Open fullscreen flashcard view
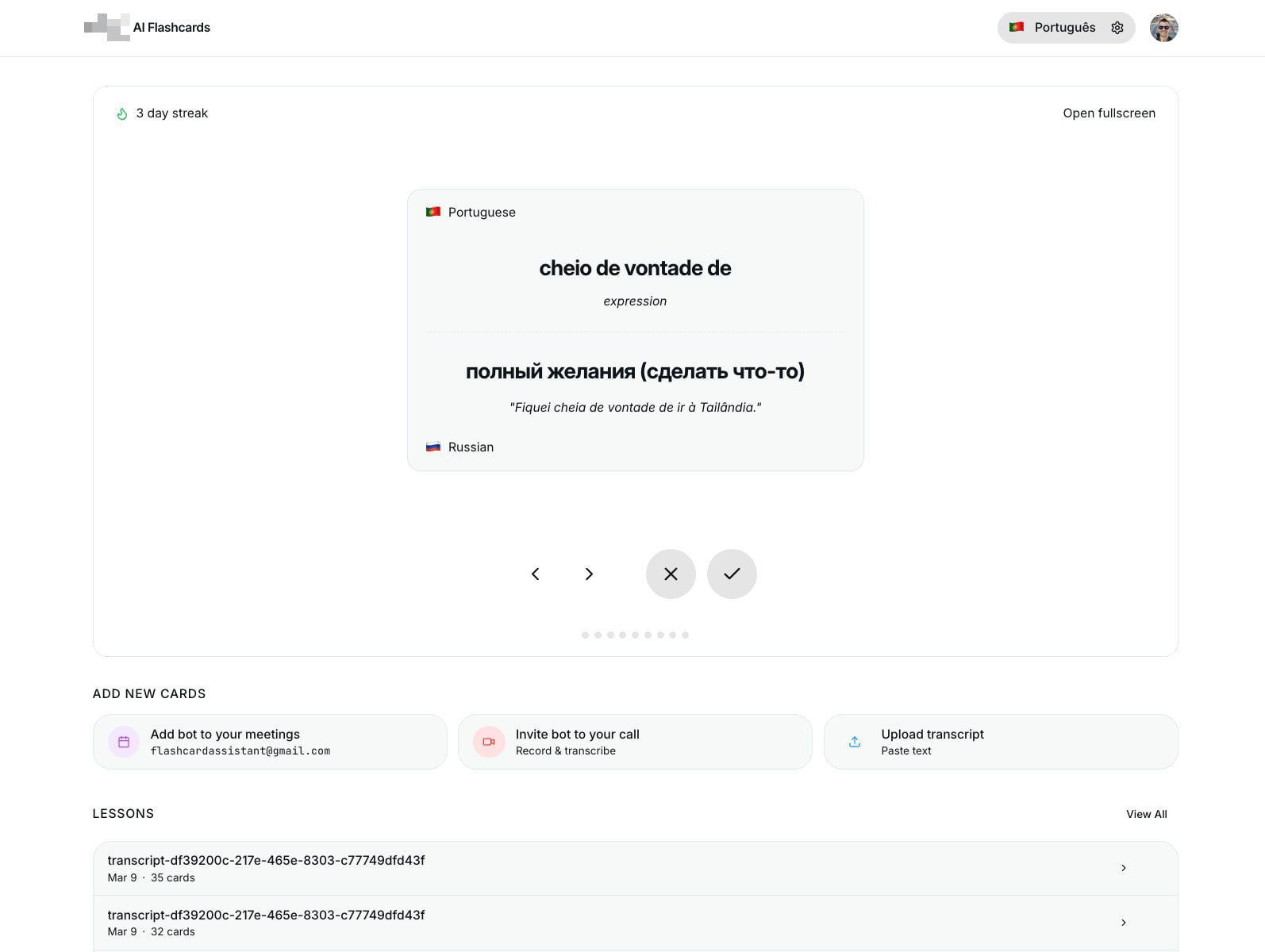Screen dimensions: 1265x952 1109,113
